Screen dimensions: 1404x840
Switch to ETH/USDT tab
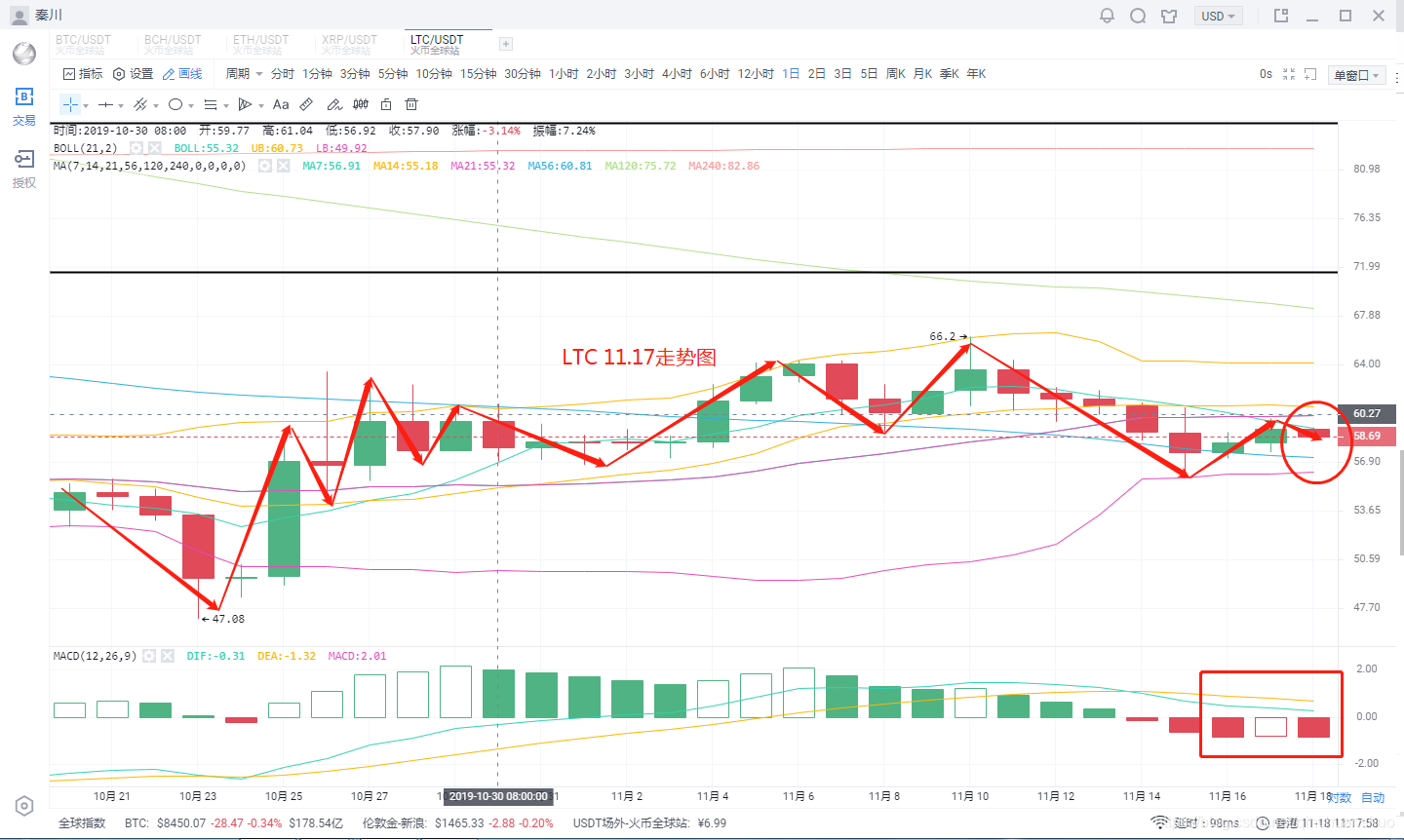pos(260,44)
